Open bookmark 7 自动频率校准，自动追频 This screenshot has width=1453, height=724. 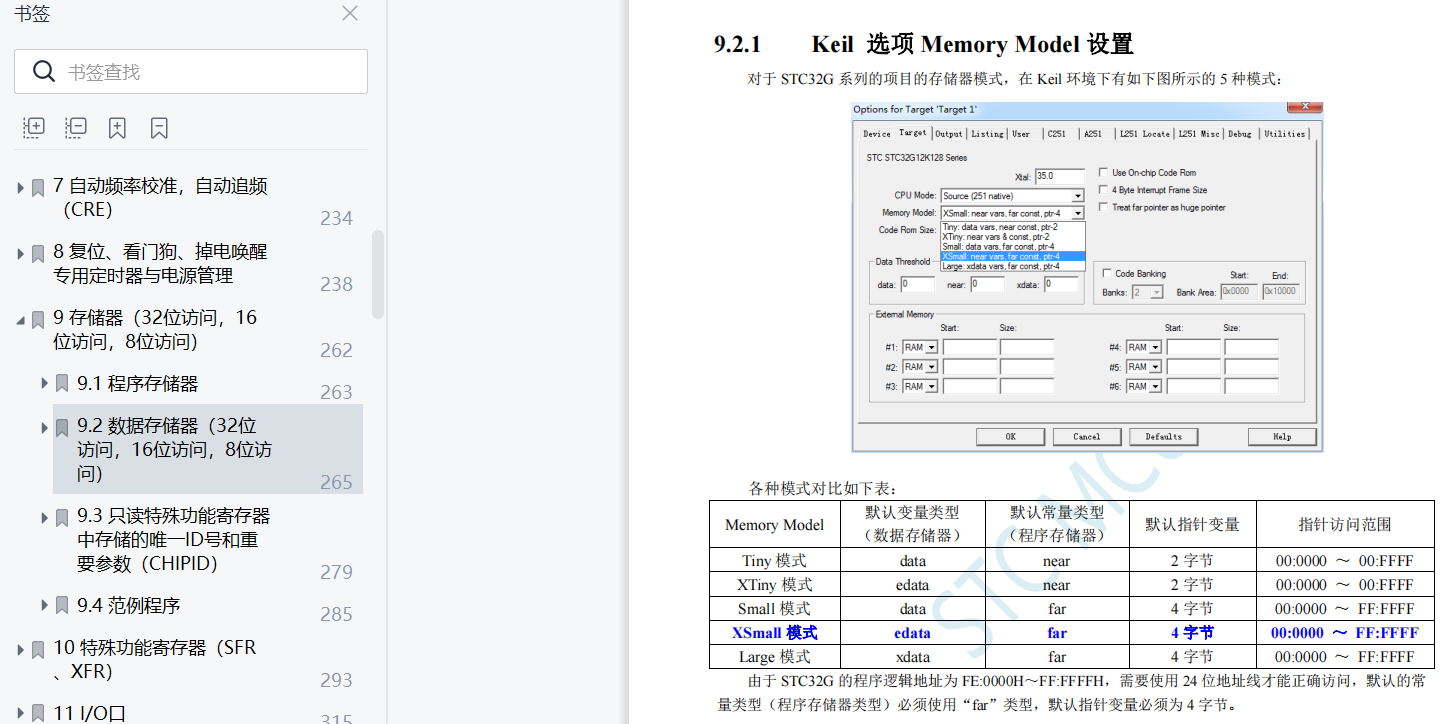coord(160,197)
